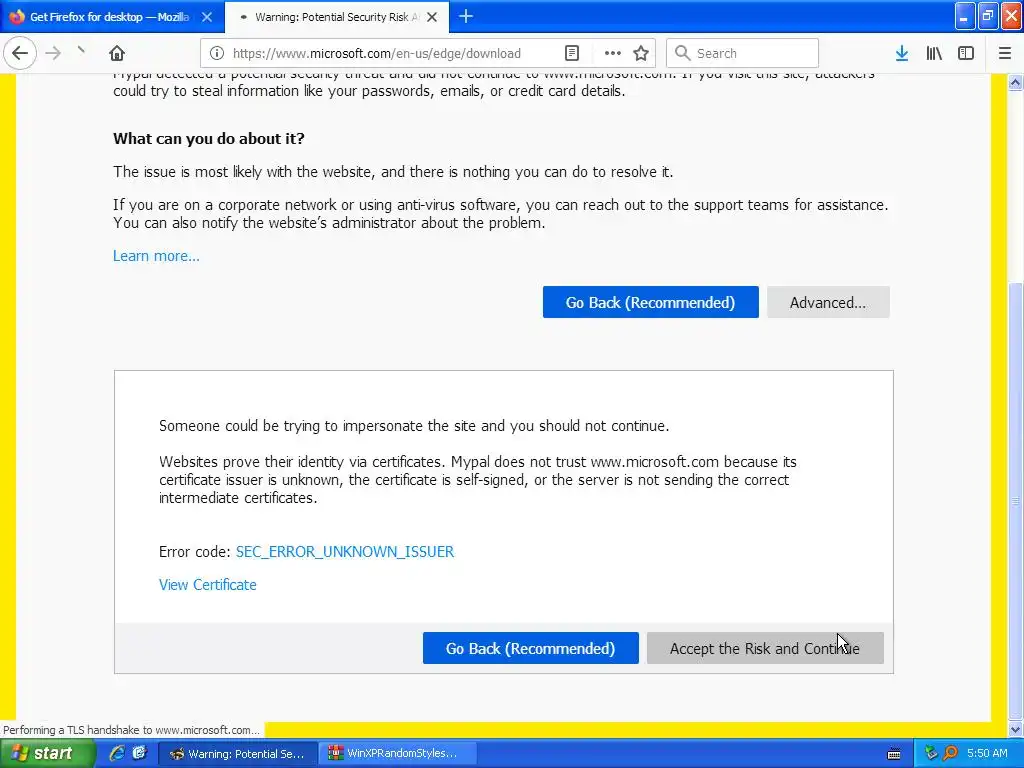The width and height of the screenshot is (1024, 768).
Task: Launch Internet Explorer from quick launch
Action: (x=117, y=753)
